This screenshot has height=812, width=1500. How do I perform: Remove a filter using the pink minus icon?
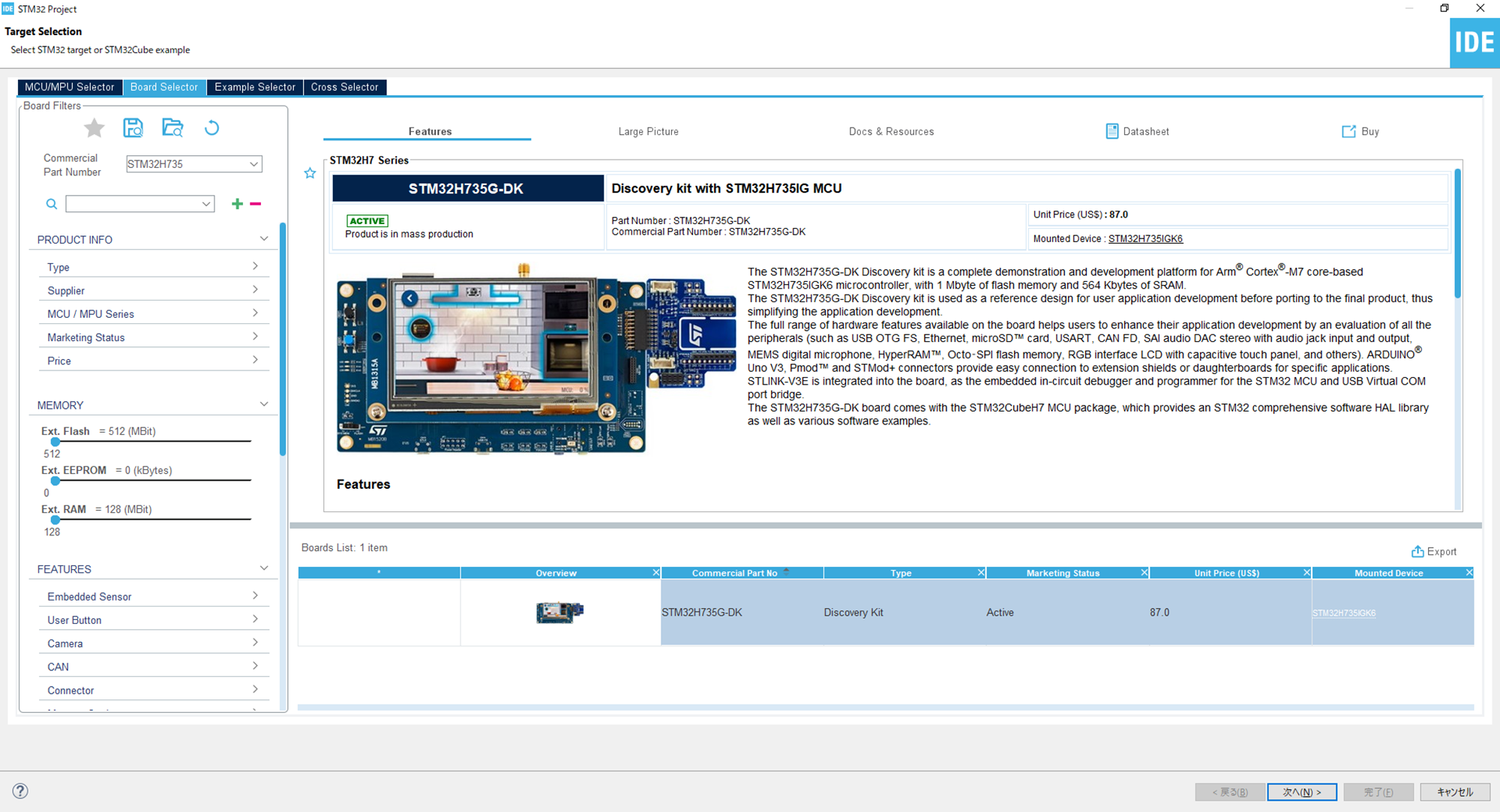(255, 203)
